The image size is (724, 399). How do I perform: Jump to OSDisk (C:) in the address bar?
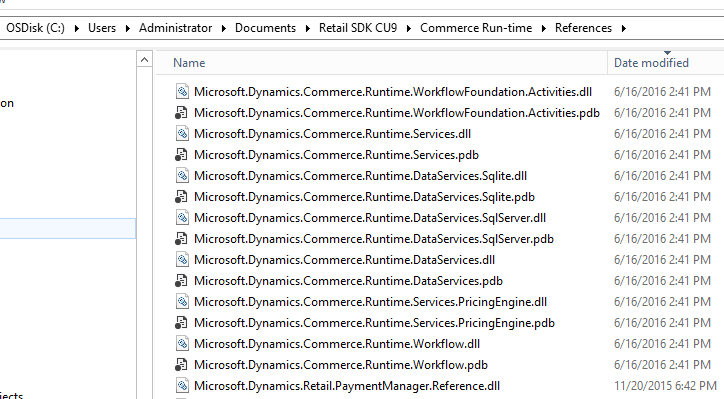click(x=36, y=28)
